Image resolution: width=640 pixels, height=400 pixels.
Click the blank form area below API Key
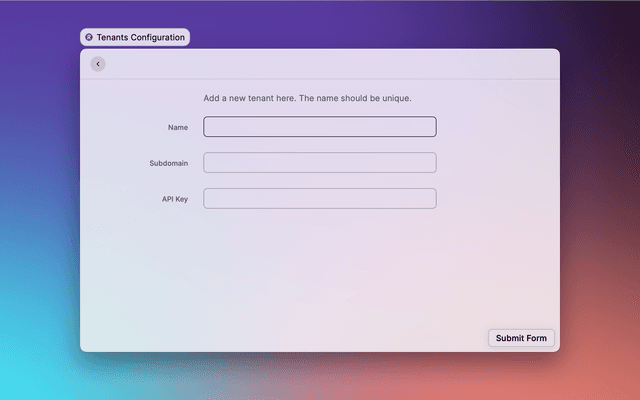point(319,270)
